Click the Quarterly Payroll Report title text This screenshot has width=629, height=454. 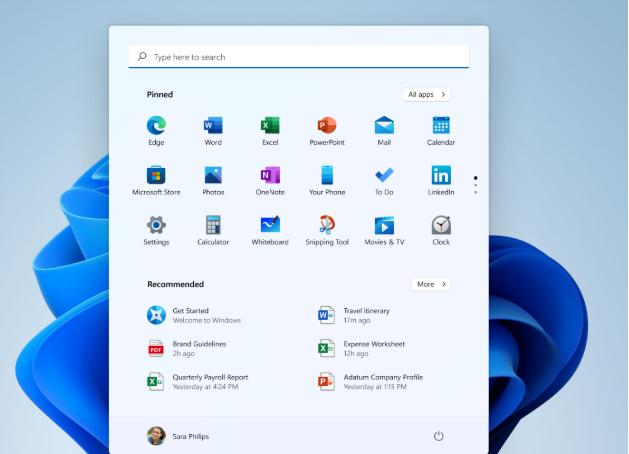210,377
